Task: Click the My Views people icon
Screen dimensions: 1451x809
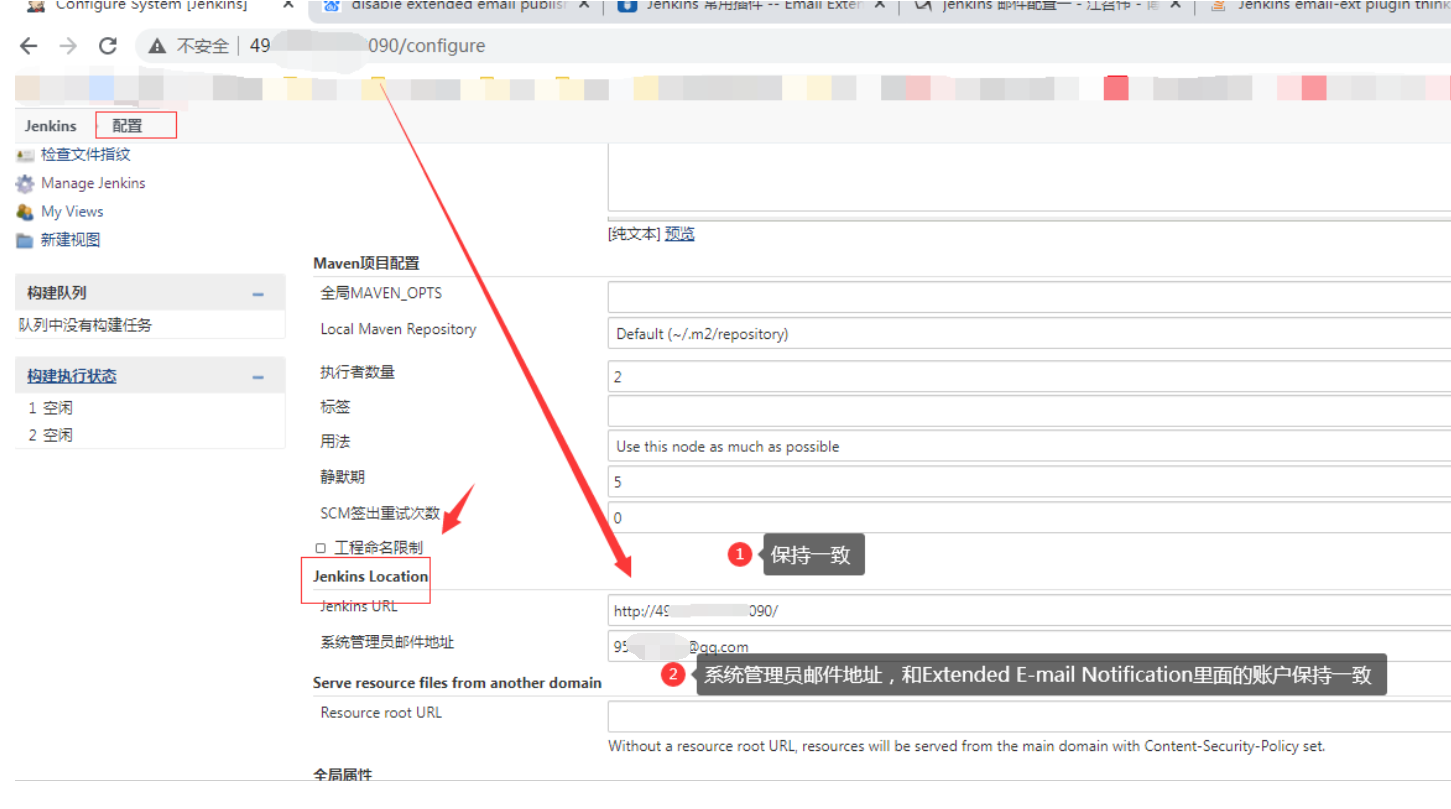Action: tap(25, 212)
